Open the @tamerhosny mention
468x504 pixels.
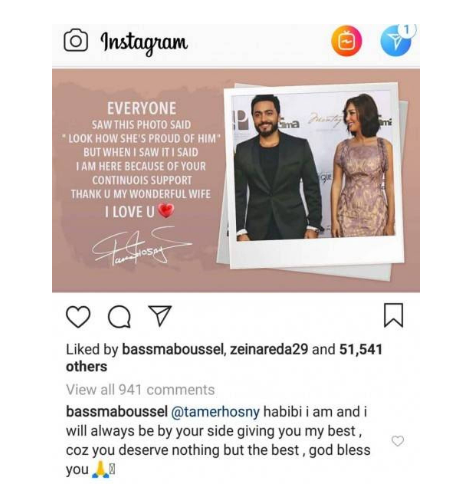click(x=215, y=412)
